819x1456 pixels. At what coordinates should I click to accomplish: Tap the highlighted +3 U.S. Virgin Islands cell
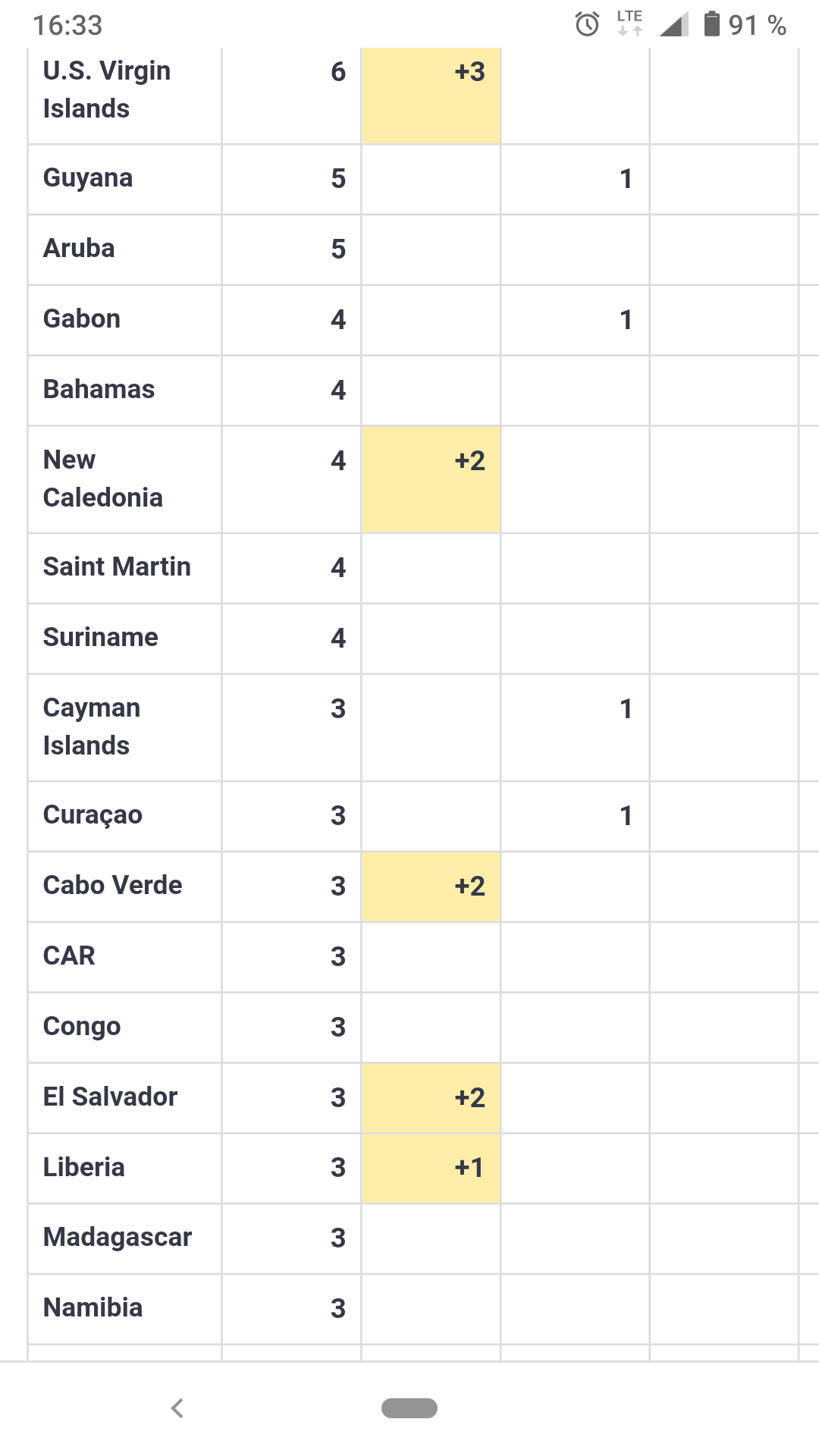tap(431, 95)
